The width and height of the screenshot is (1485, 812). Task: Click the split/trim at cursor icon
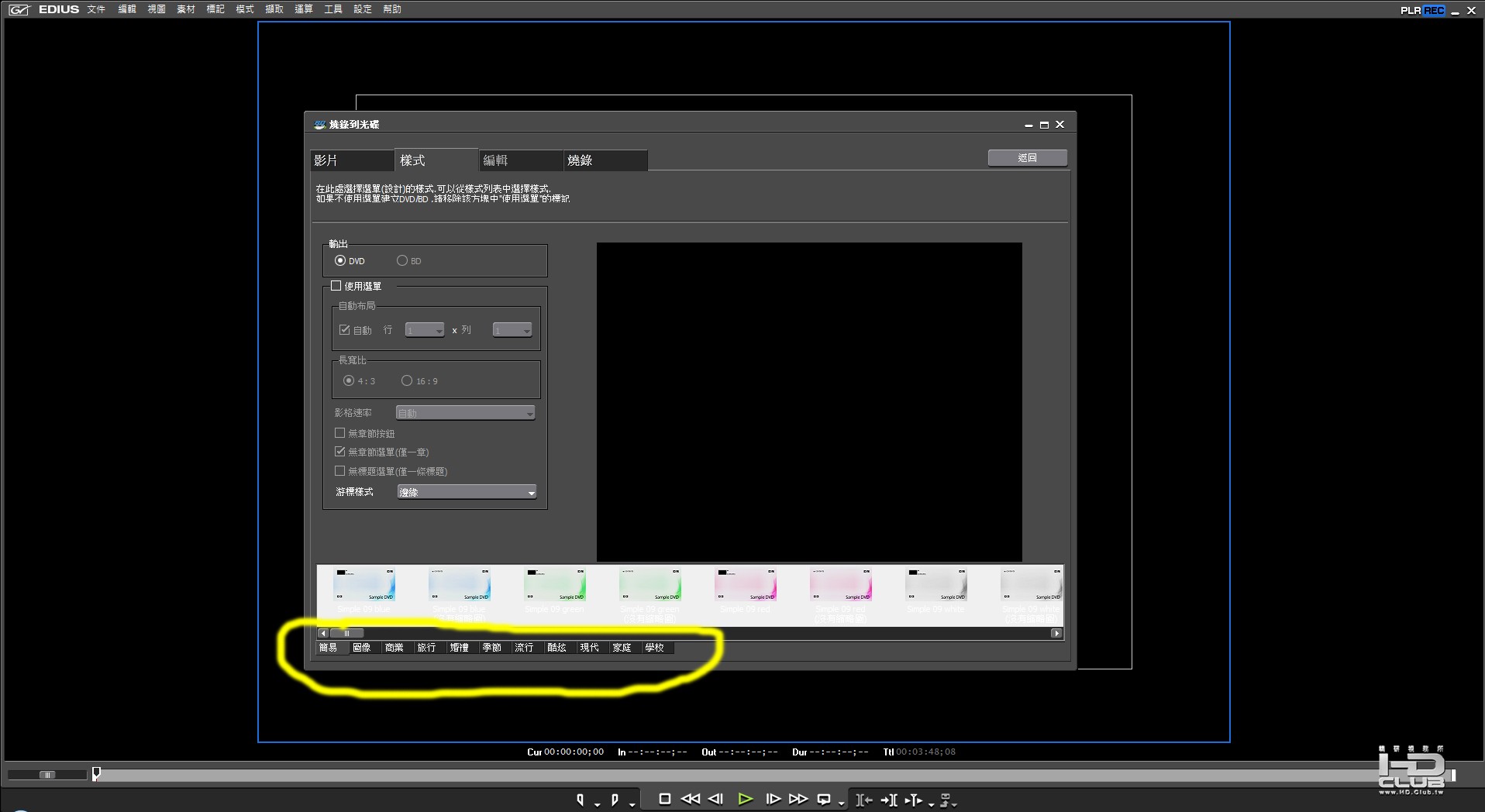point(914,800)
